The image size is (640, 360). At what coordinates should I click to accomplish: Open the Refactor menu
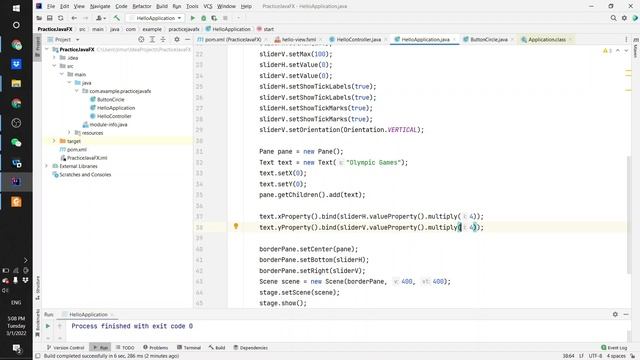[142, 6]
